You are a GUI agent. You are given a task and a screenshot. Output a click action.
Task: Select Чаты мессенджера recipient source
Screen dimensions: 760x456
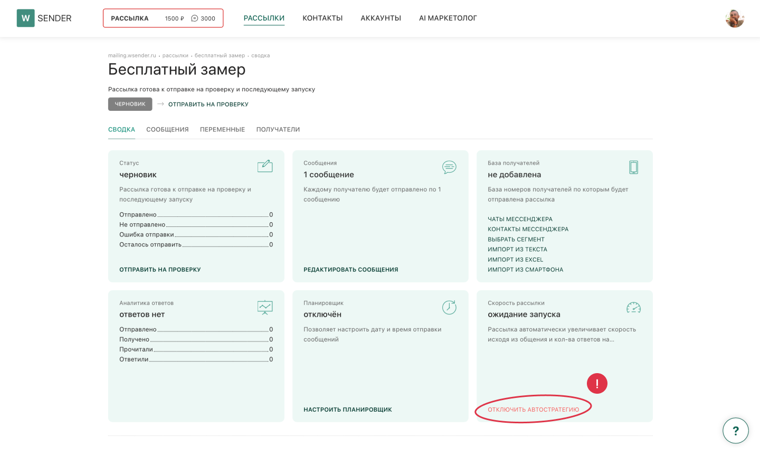520,219
